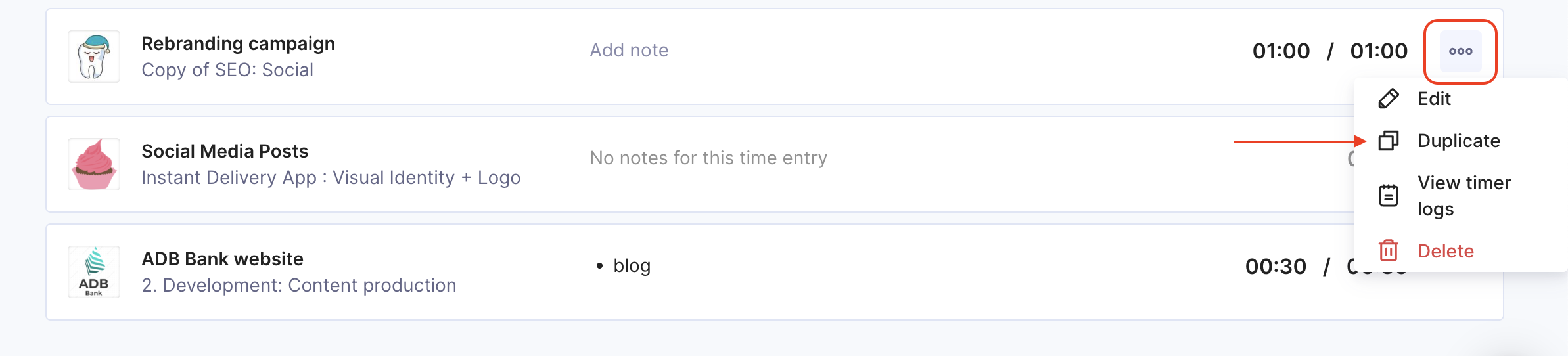Screen dimensions: 1568x356
Task: Click the red trash Delete icon
Action: [1389, 250]
